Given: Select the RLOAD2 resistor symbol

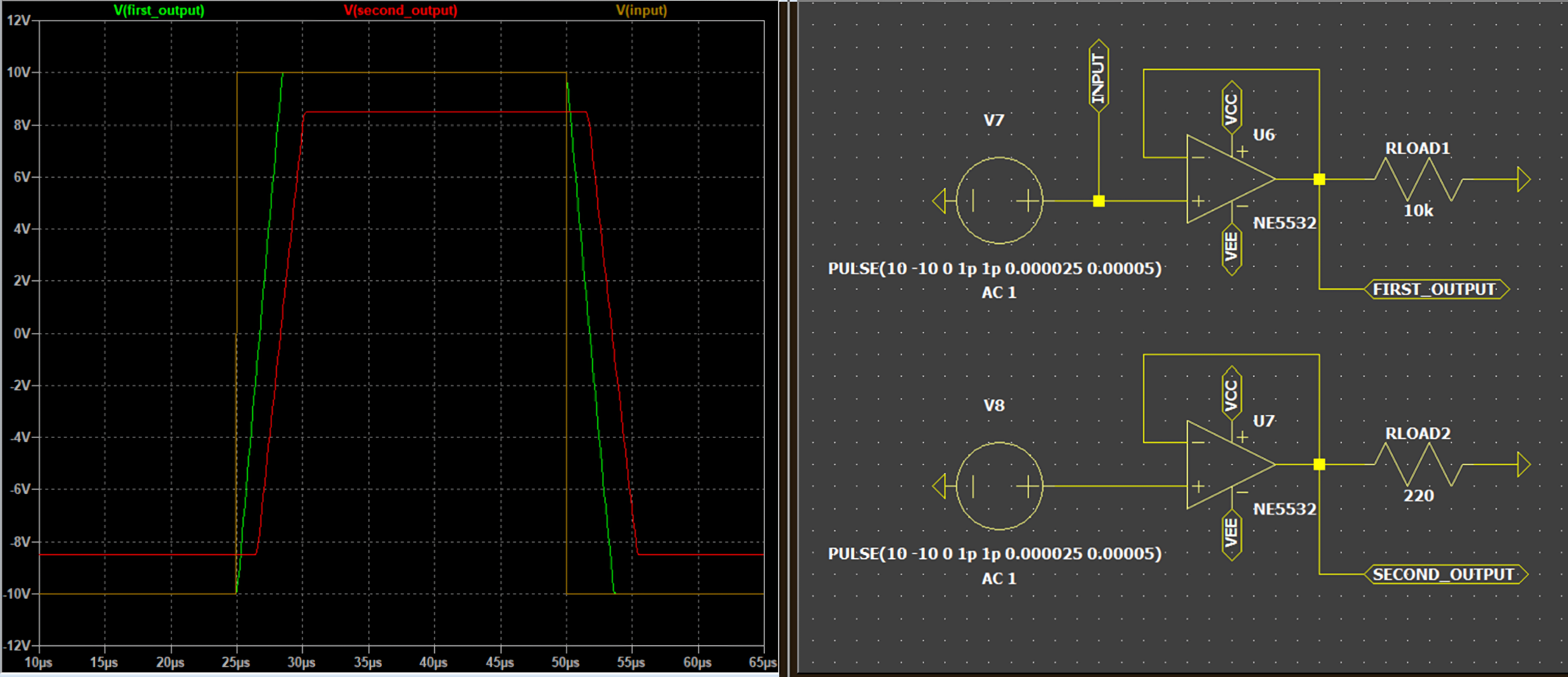Looking at the screenshot, I should pyautogui.click(x=1418, y=464).
